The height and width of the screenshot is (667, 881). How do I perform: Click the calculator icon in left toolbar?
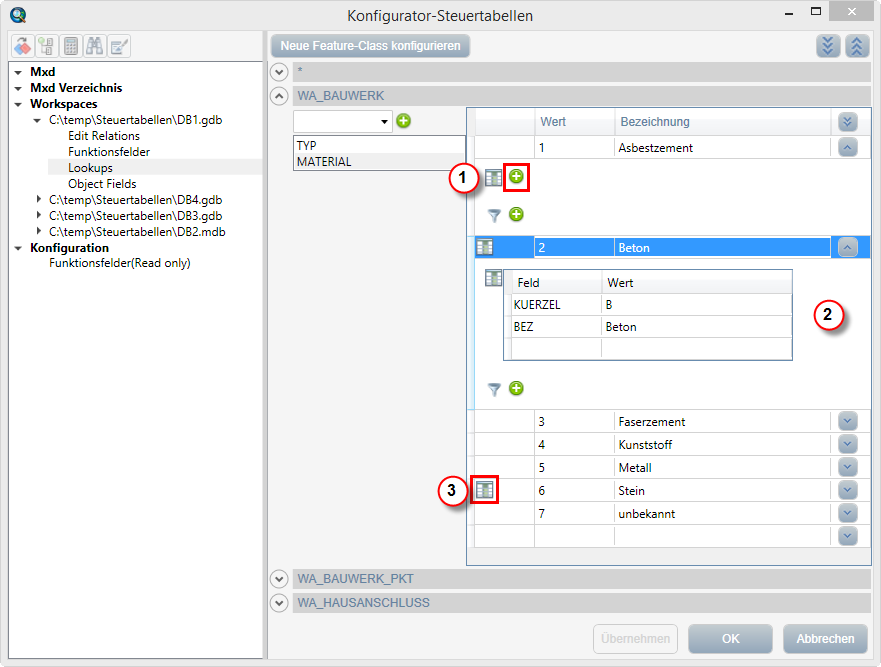click(x=71, y=46)
